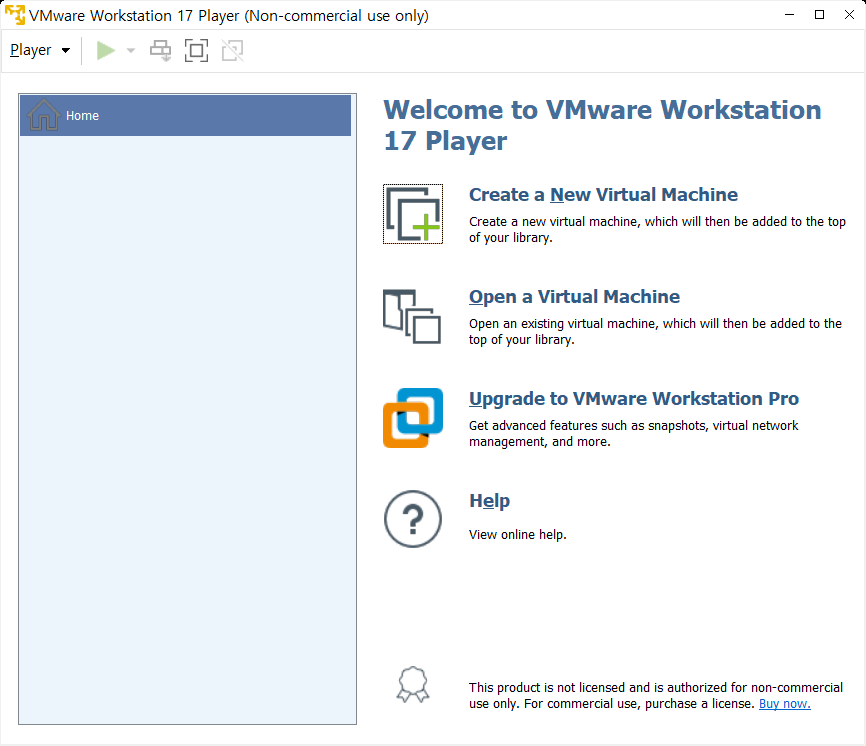Image resolution: width=866 pixels, height=746 pixels.
Task: Open the Help link
Action: tap(489, 501)
